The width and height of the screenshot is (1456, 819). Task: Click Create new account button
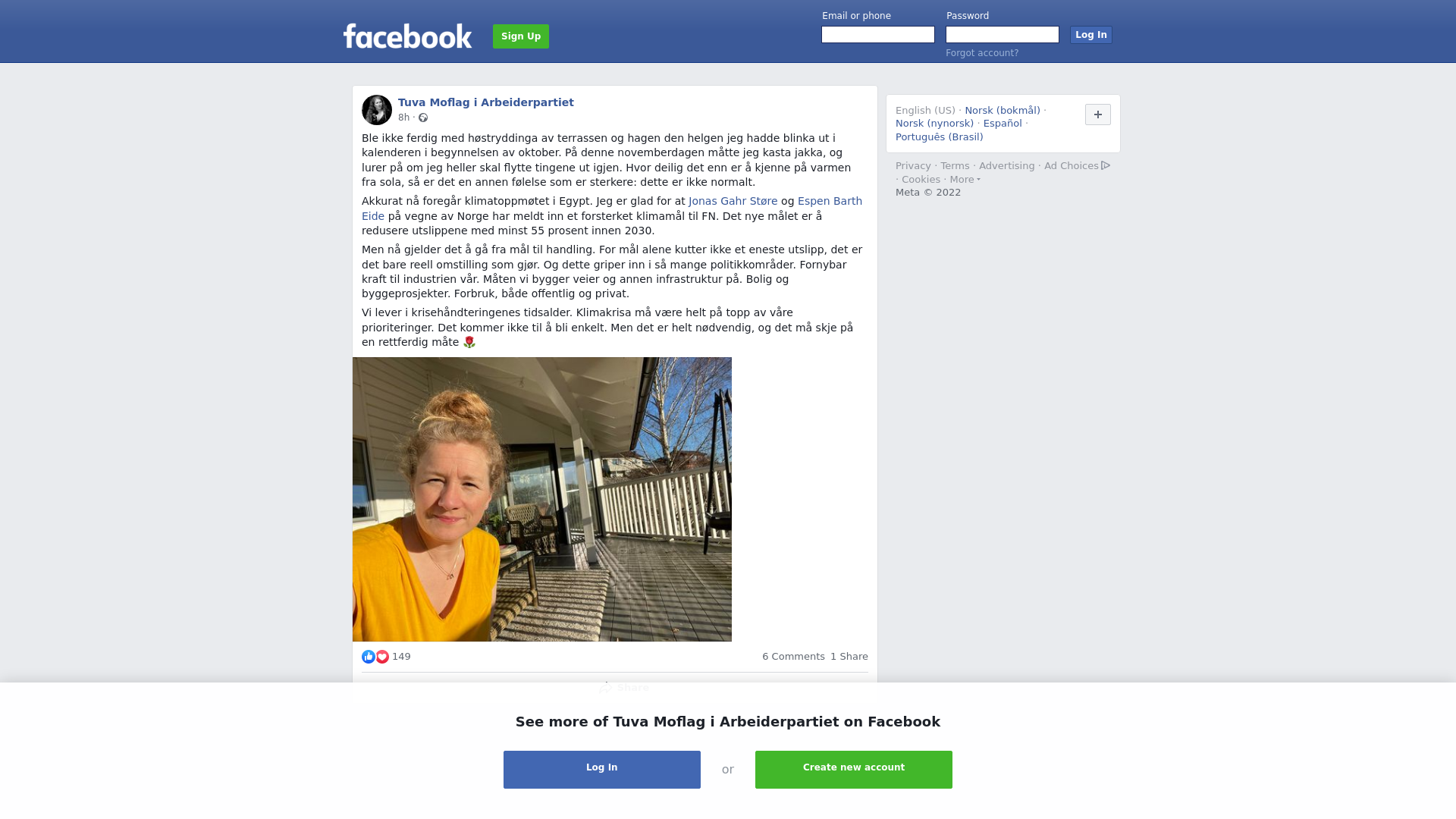tap(854, 770)
